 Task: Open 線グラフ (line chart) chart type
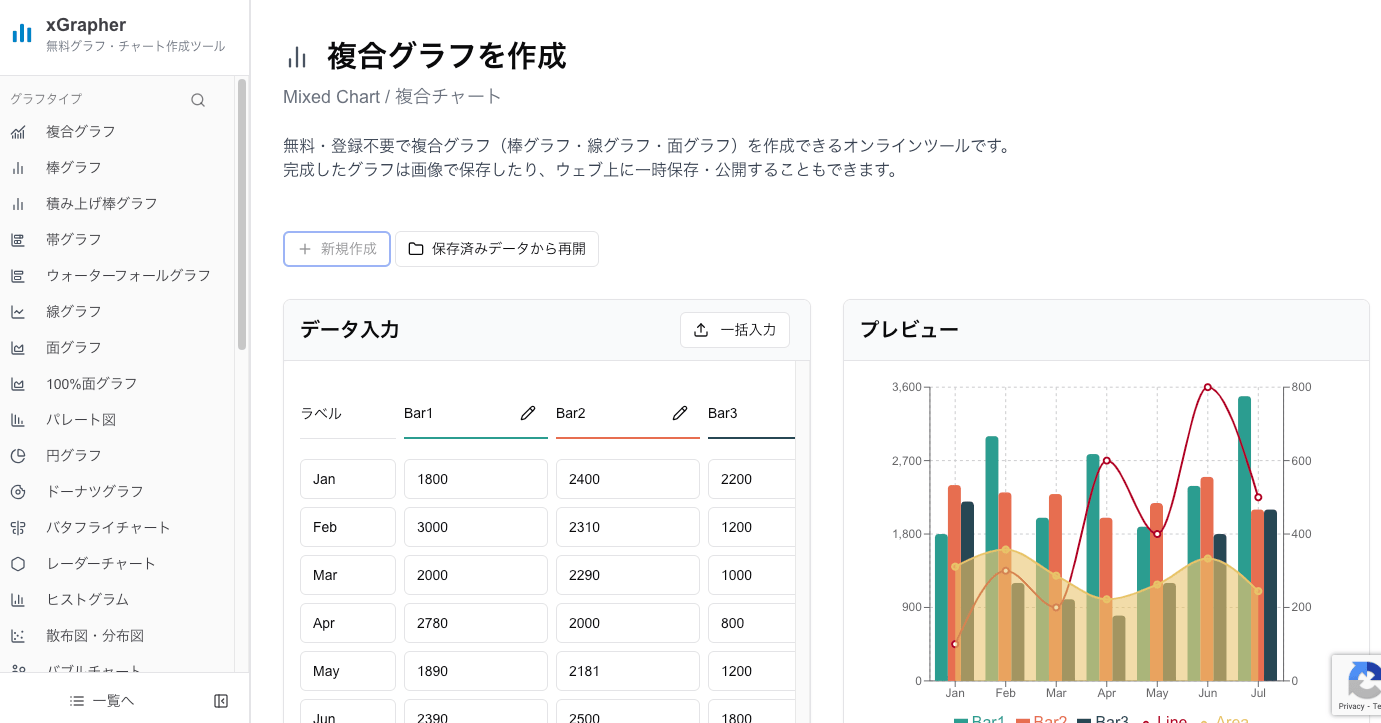point(72,311)
